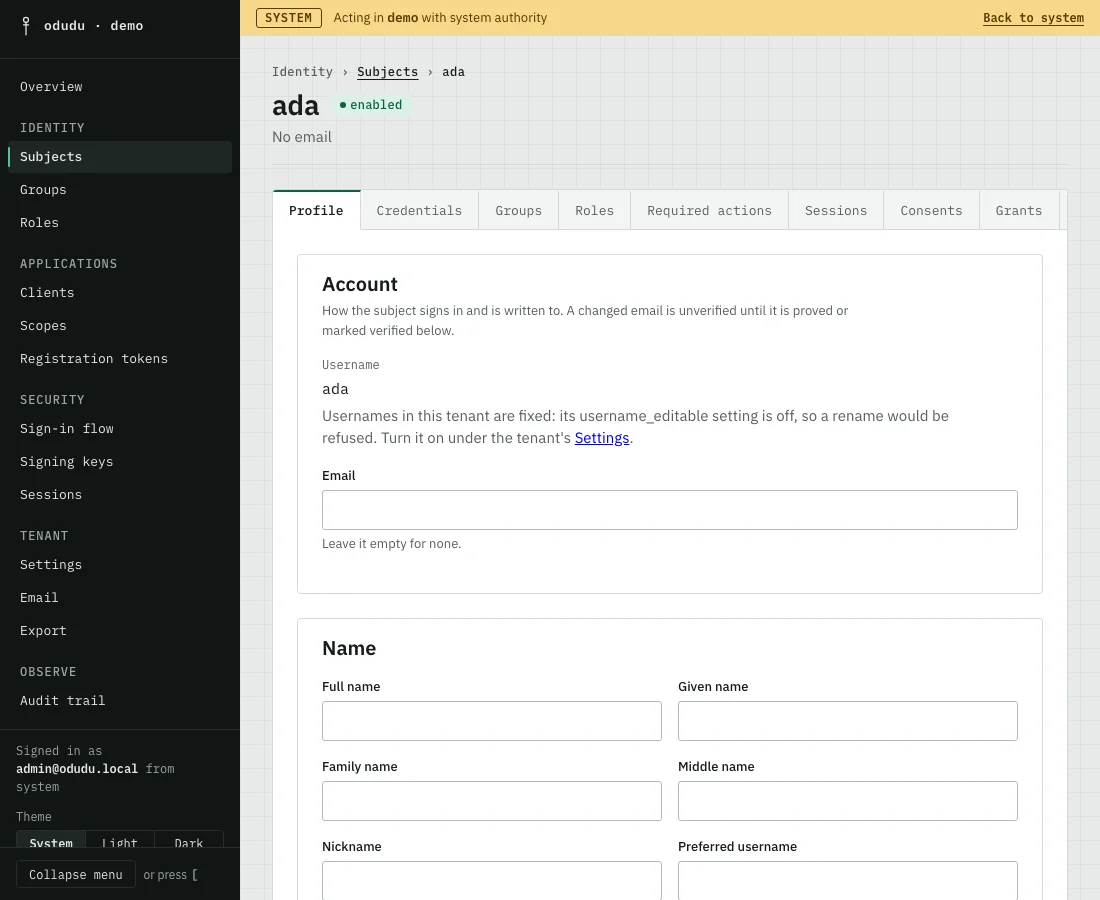The width and height of the screenshot is (1100, 900).
Task: Click the 'No email' text under ada
Action: [302, 137]
